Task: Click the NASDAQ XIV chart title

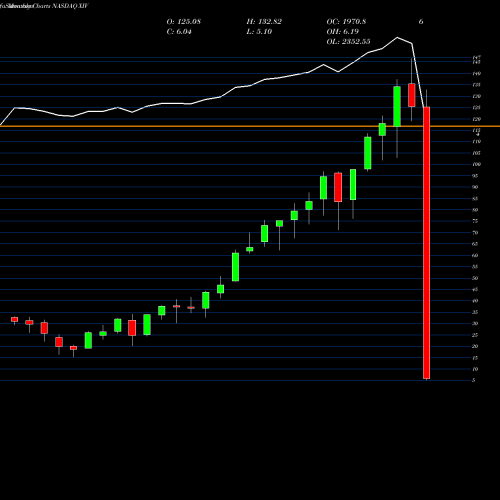Action: pyautogui.click(x=70, y=6)
